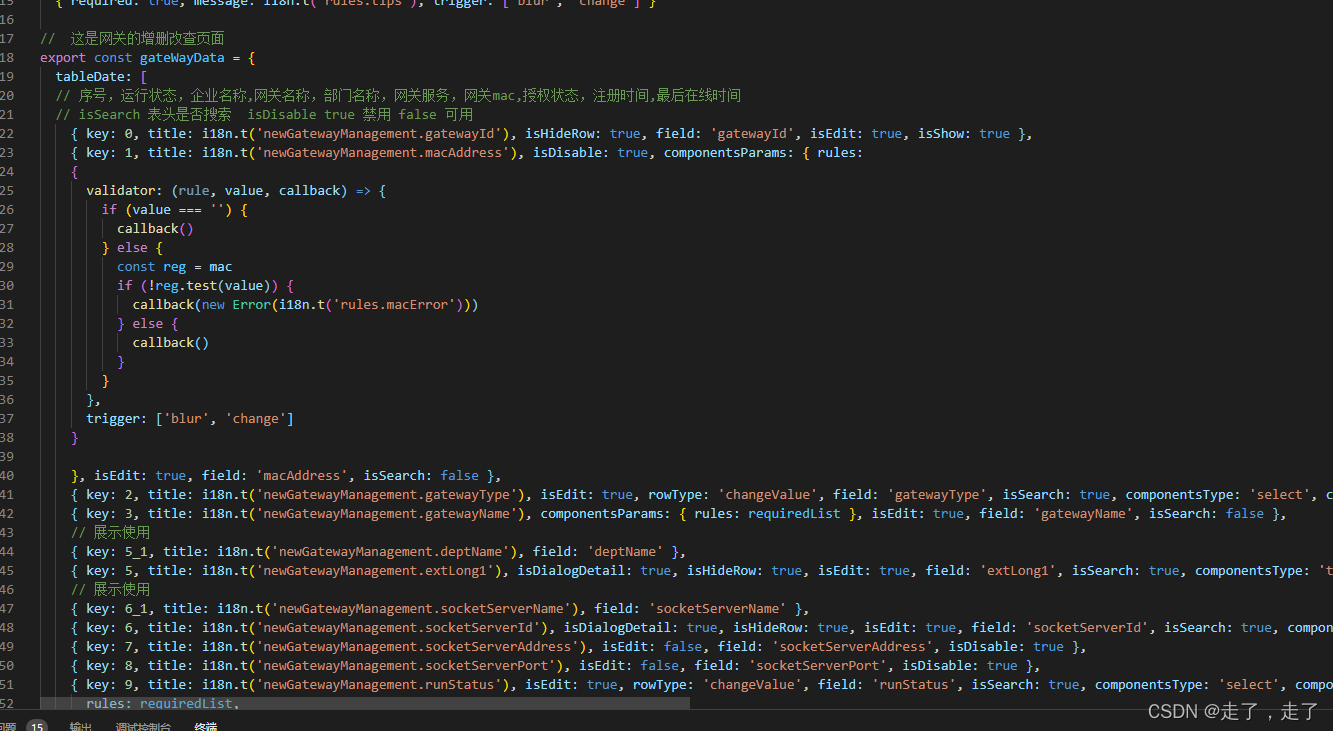Click the second 展示使用 comment above socketServerName row
Viewport: 1333px width, 731px height.
click(x=110, y=590)
